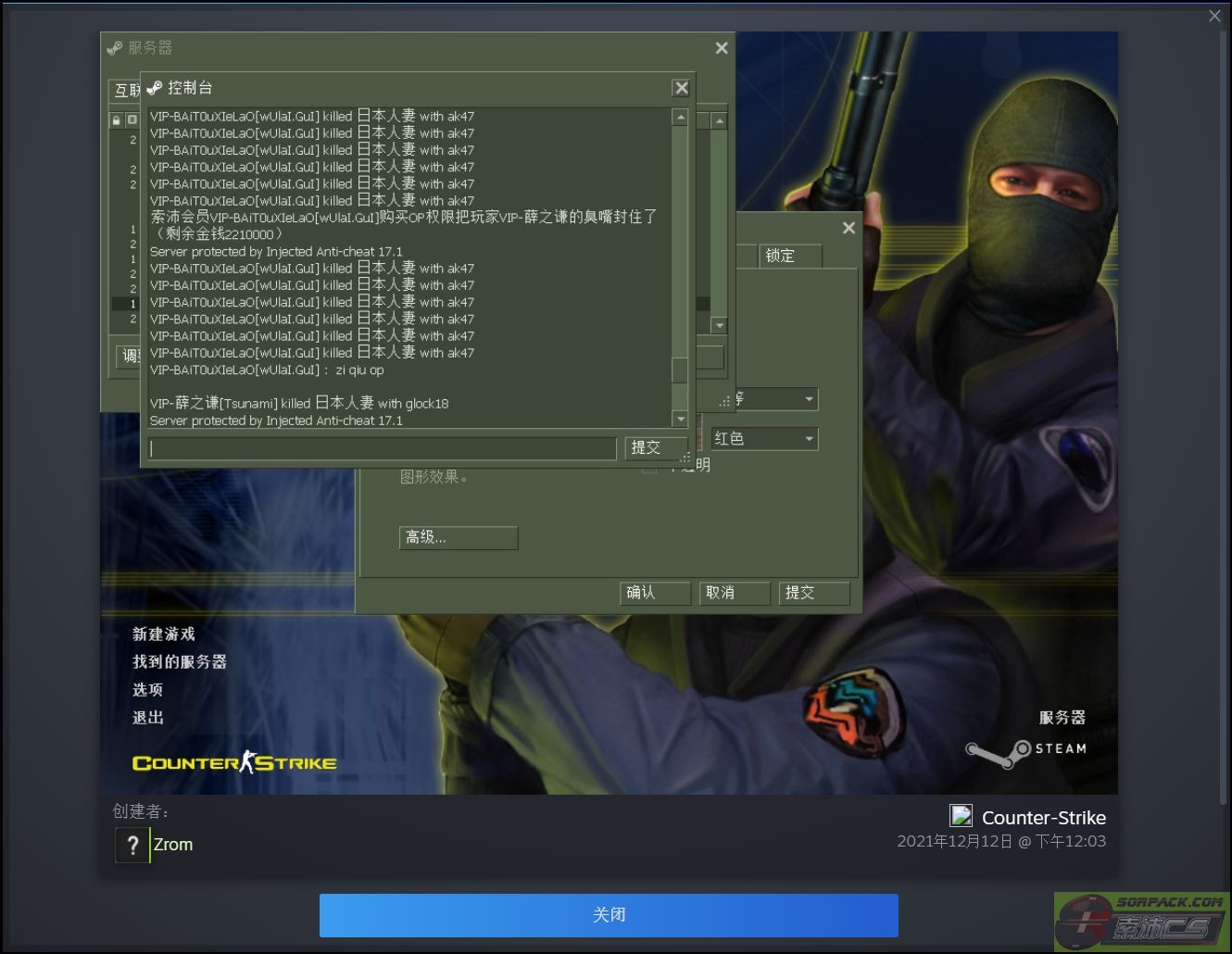Click the Counter-Strike game icon thumbnail
The height and width of the screenshot is (954, 1232).
tap(962, 816)
